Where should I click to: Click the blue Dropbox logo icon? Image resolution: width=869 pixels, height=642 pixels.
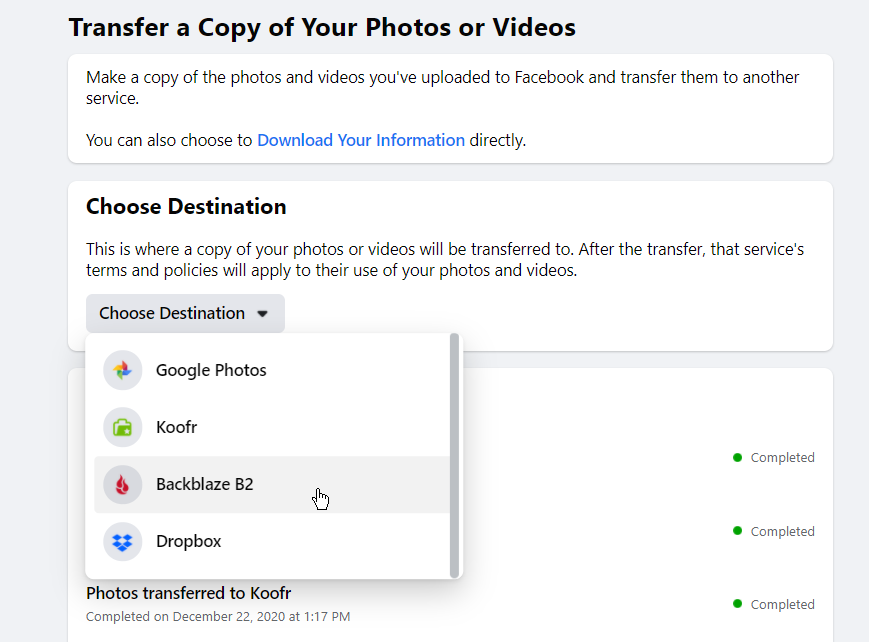122,542
